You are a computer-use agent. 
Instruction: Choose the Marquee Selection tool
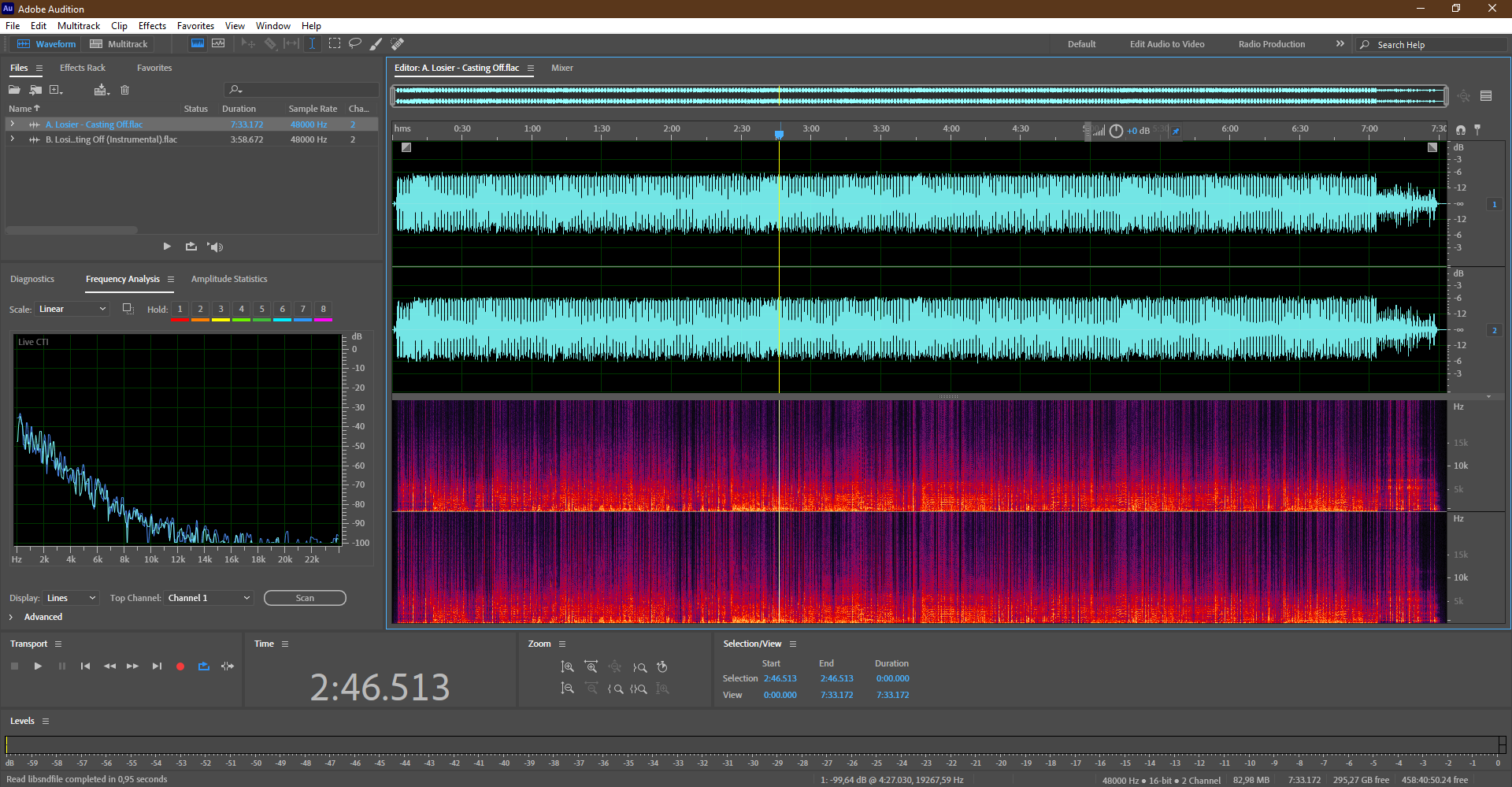[335, 44]
